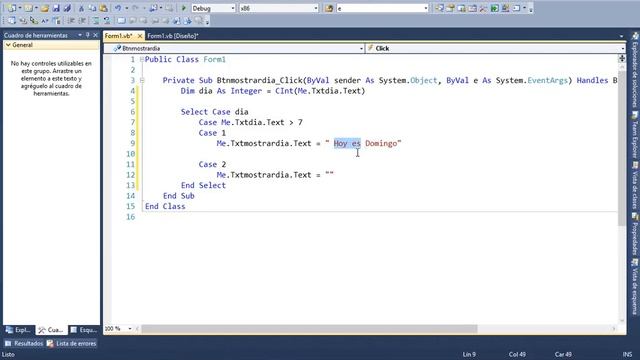Collapse the Public Class Form1 outline
The image size is (640, 360).
142,60
